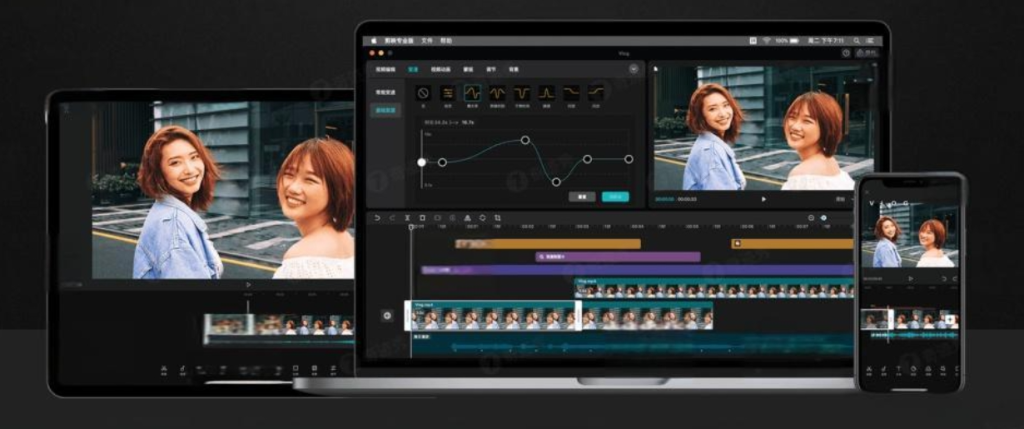Click the export button at the window's top right
This screenshot has height=429, width=1024.
pos(867,53)
